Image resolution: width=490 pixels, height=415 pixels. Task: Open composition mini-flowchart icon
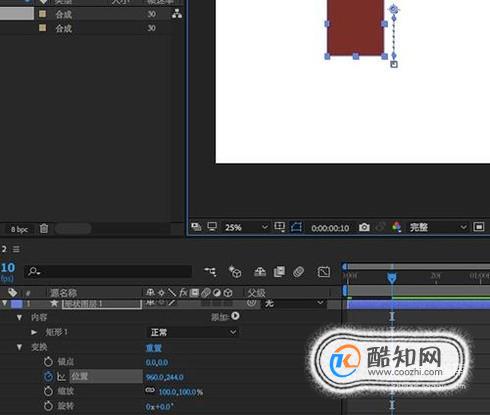210,272
